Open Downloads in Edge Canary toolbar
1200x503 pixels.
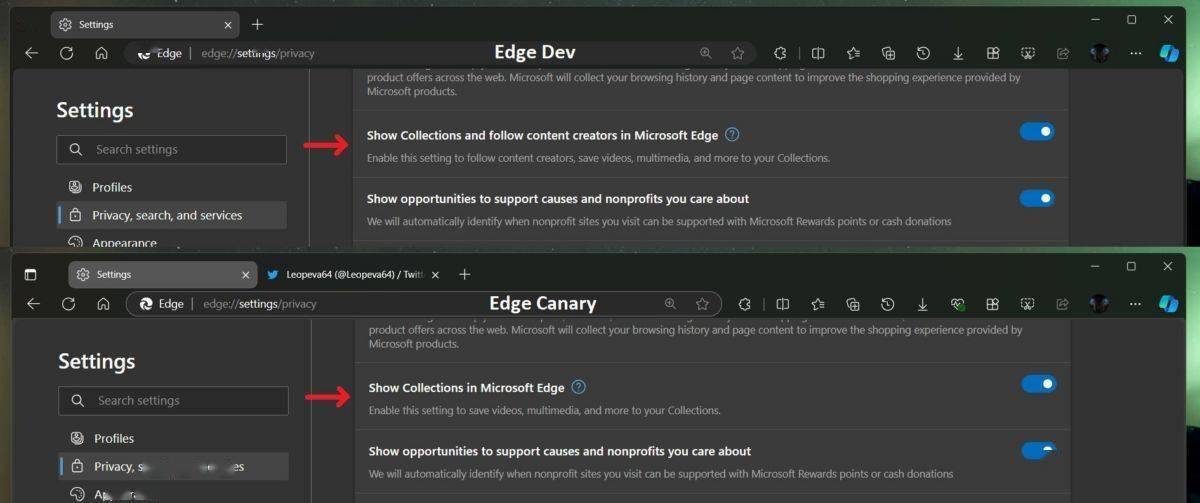coord(923,303)
